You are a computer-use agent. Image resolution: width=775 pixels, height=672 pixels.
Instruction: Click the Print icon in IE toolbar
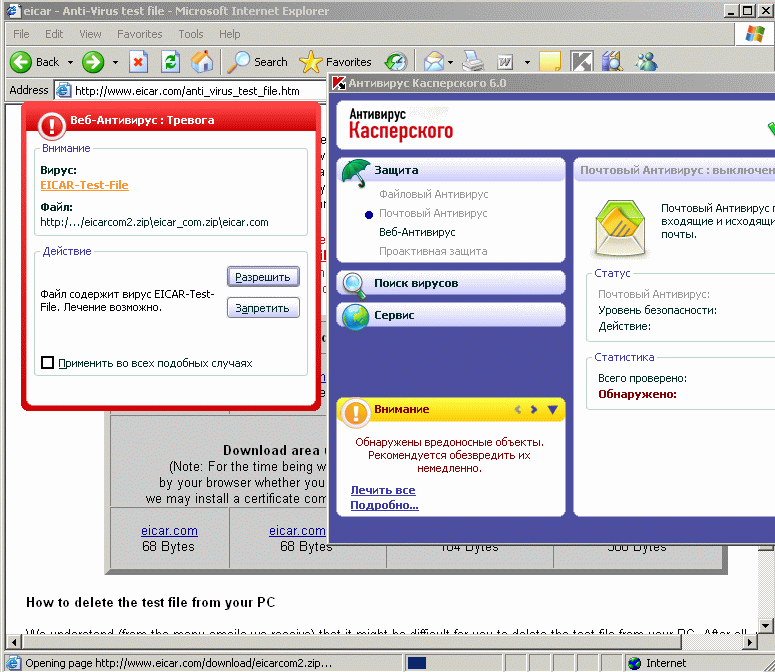(473, 62)
